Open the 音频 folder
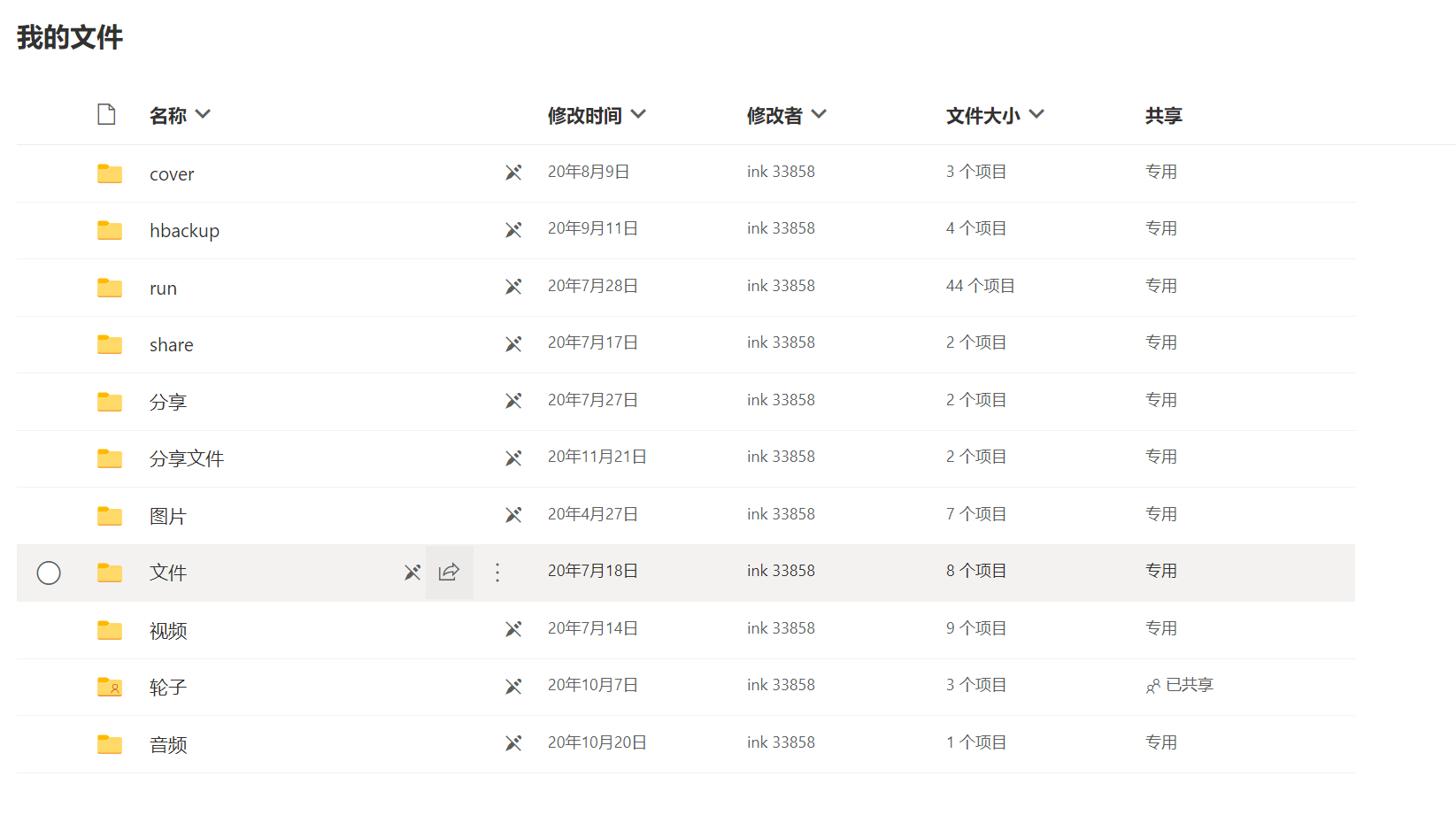The image size is (1456, 815). [168, 744]
